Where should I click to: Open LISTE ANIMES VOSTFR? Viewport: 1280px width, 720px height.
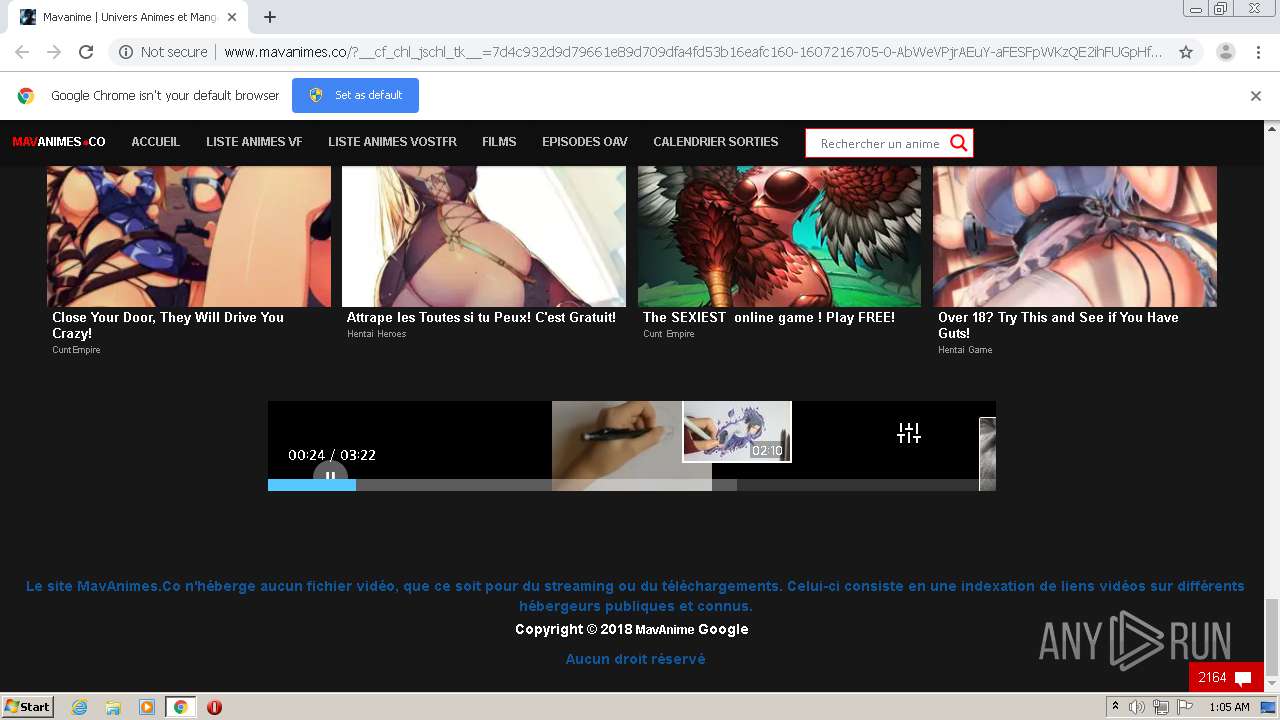pyautogui.click(x=392, y=142)
